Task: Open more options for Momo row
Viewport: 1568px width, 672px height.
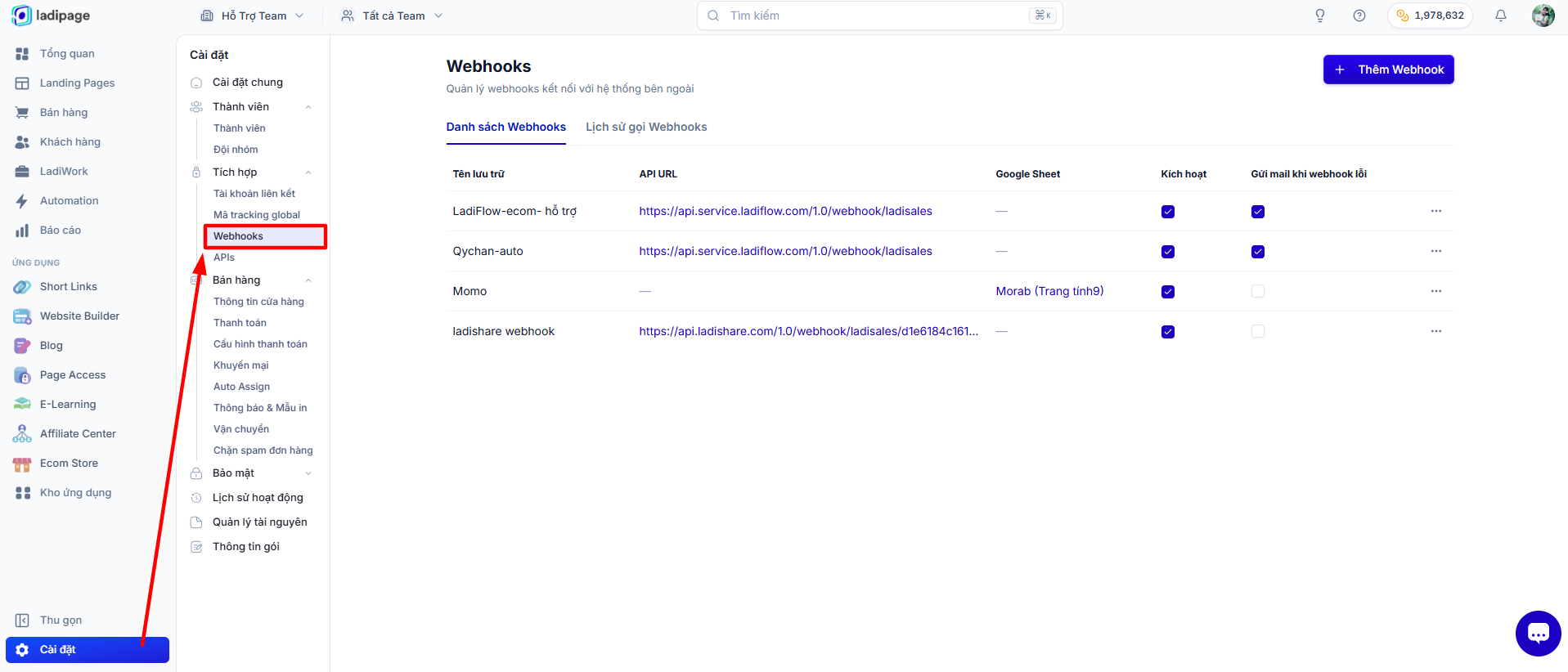Action: tap(1436, 291)
